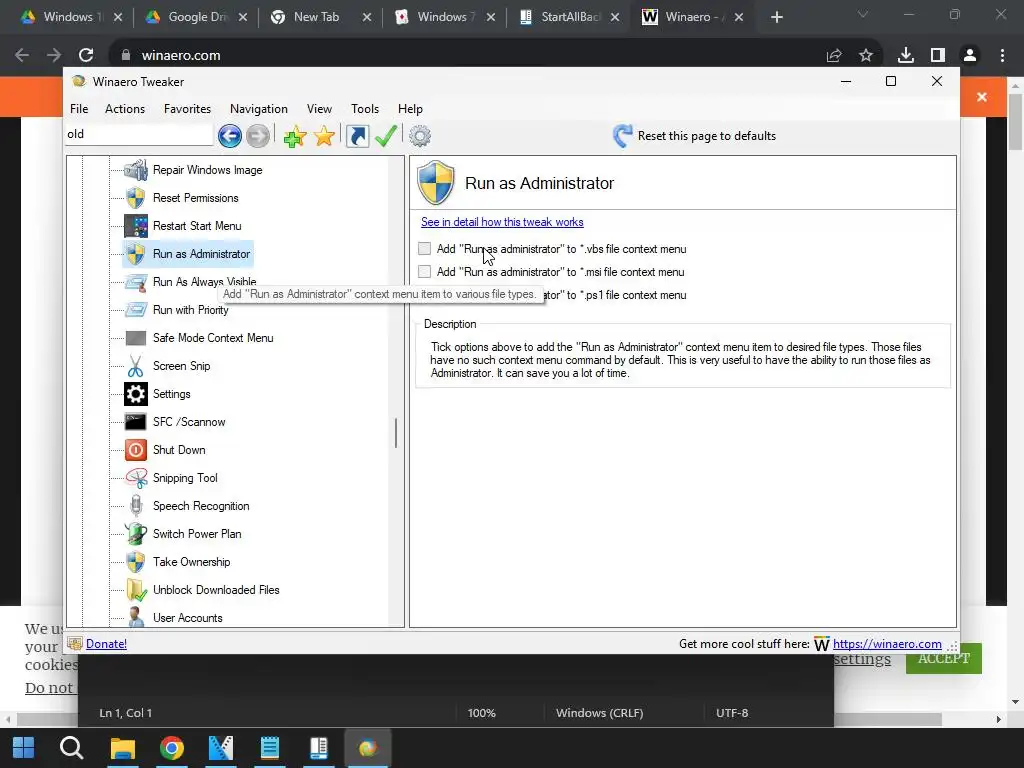Click the Notepad taskbar icon
Screen dimensions: 1024x768
click(x=270, y=748)
